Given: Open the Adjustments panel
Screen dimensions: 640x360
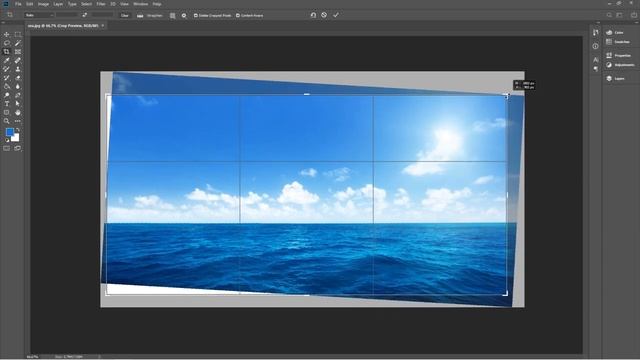Looking at the screenshot, I should [620, 65].
